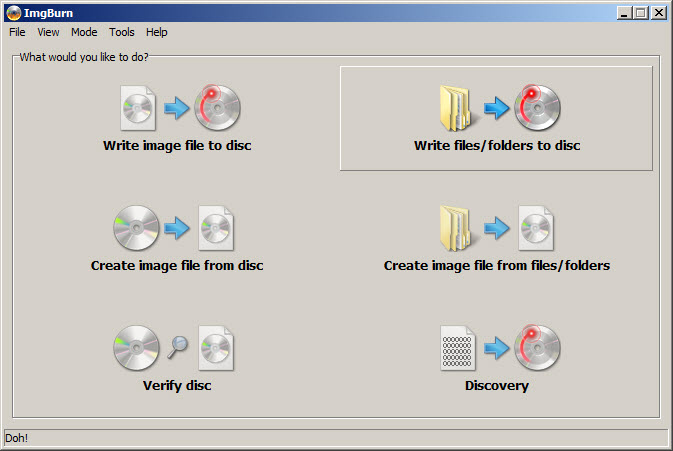Image resolution: width=673 pixels, height=451 pixels.
Task: Click the blue arrow in 'Create image file from disc'
Action: (176, 228)
